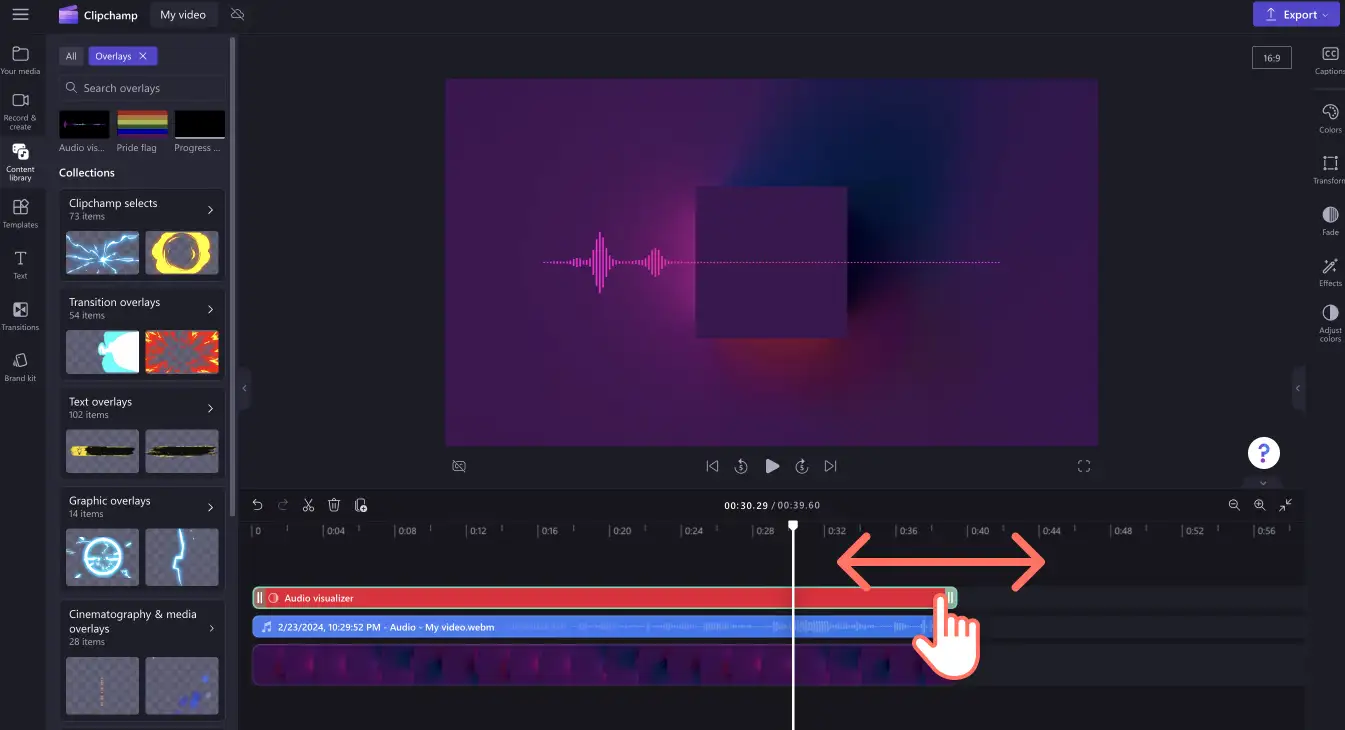Select Audio visualizer overlay thumbnail
This screenshot has width=1345, height=730.
[x=84, y=124]
